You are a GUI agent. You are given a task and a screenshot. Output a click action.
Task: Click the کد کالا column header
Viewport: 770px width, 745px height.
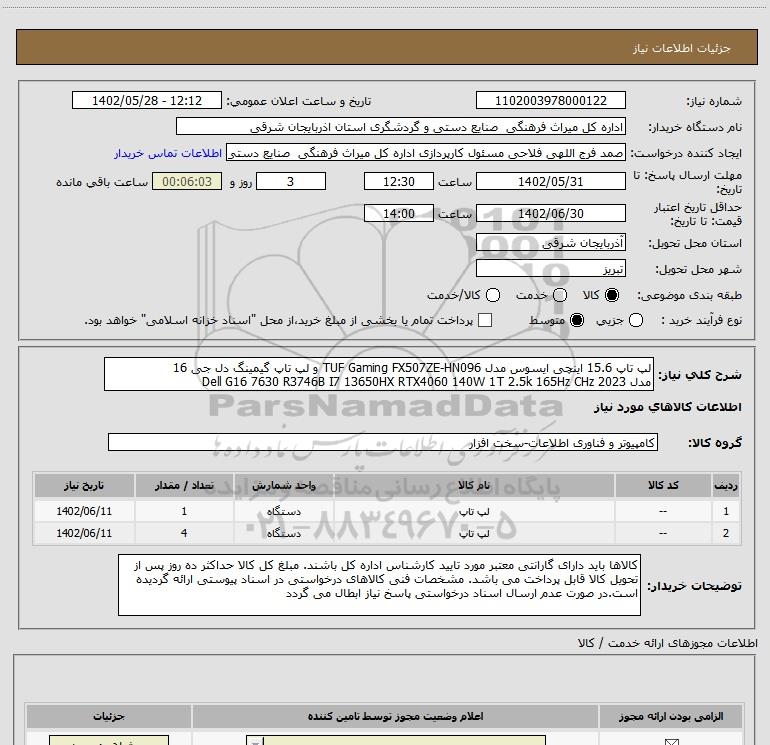click(663, 485)
